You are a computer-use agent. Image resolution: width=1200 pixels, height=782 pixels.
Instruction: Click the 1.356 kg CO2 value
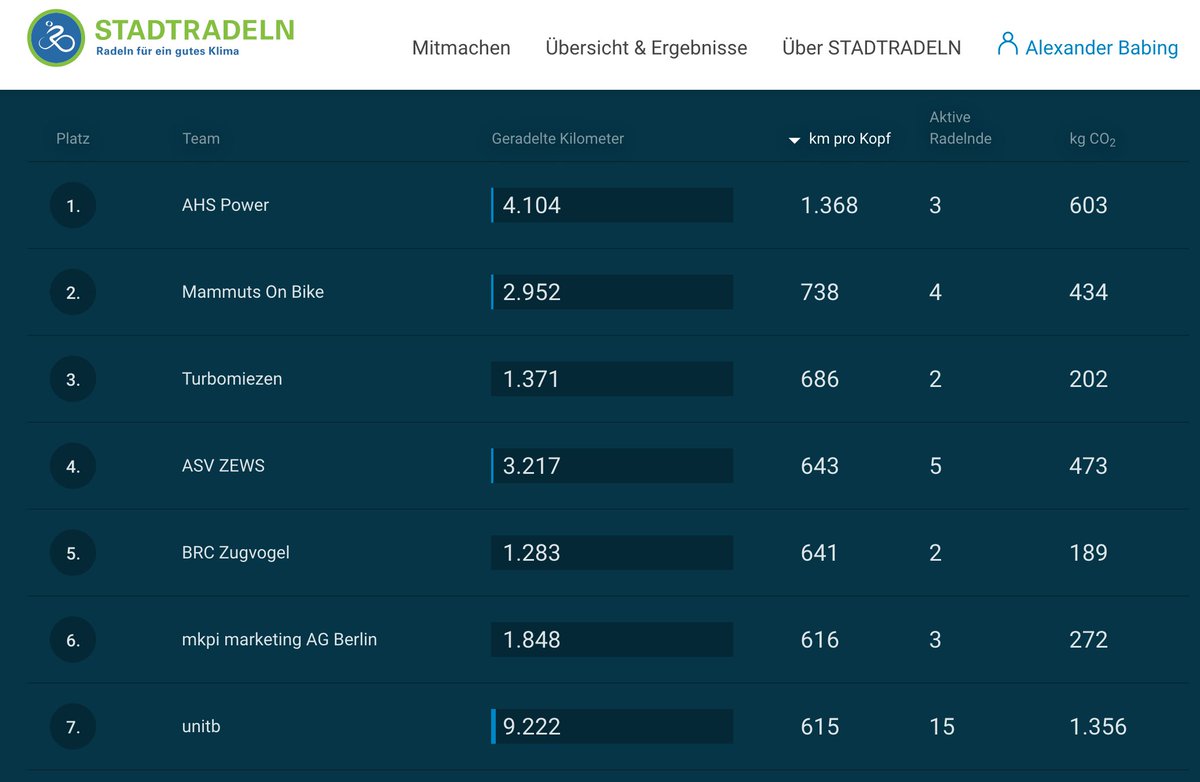click(1098, 727)
